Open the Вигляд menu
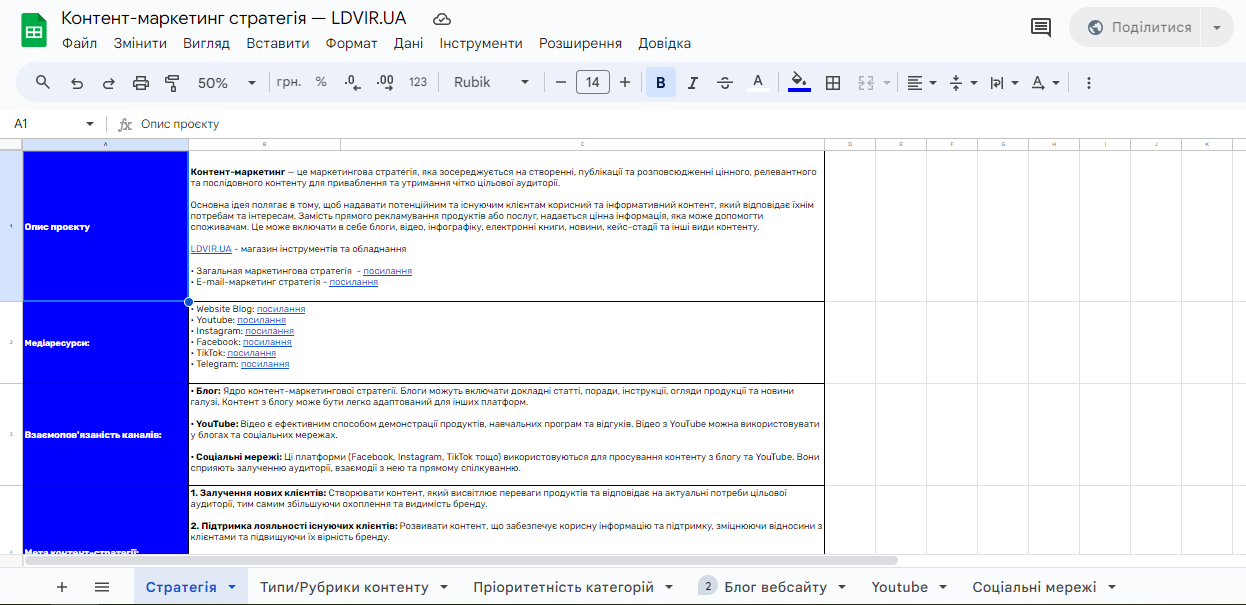This screenshot has height=605, width=1246. (x=206, y=43)
